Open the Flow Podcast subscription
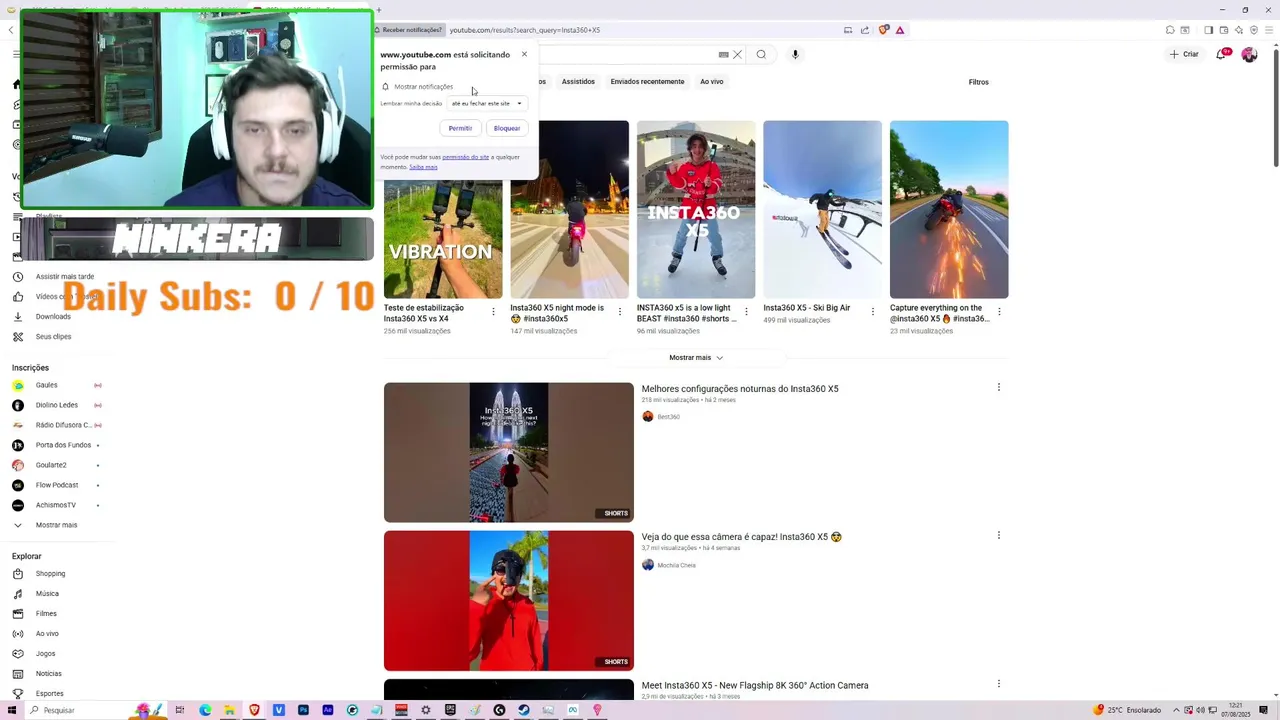The image size is (1280, 720). (x=57, y=485)
